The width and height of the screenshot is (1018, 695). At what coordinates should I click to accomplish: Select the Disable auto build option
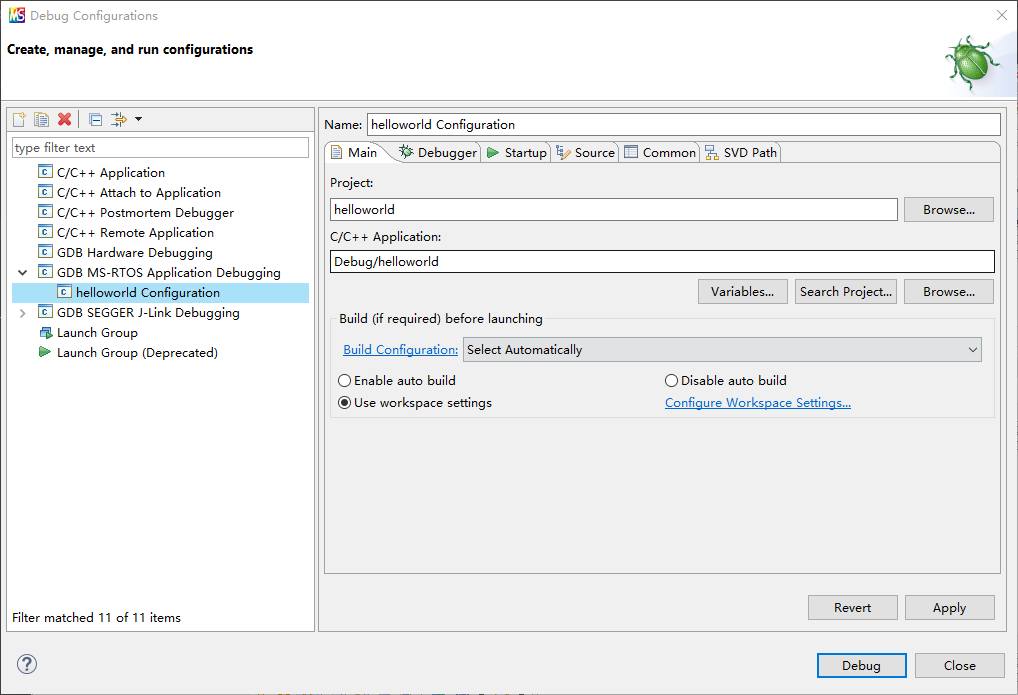[x=672, y=381]
